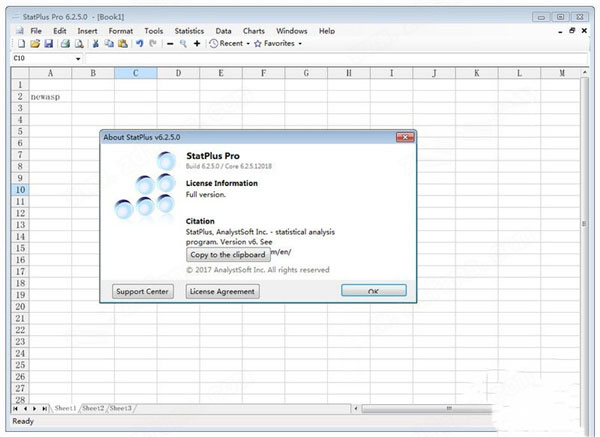Close the Book1 document with X

(584, 31)
